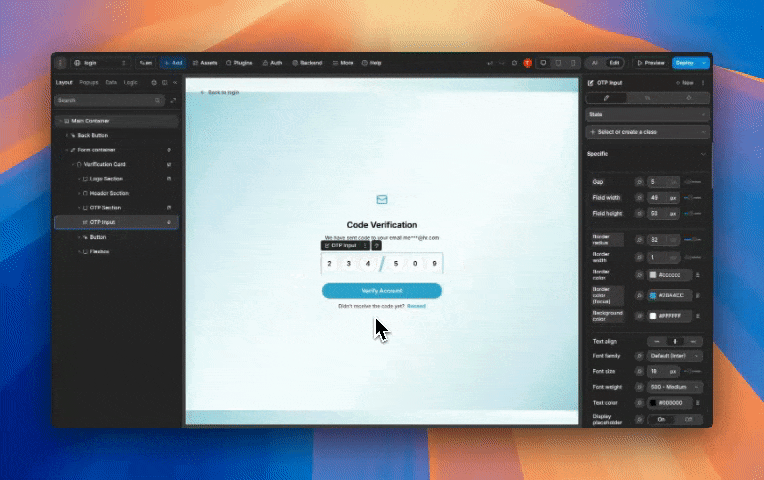764x480 pixels.
Task: Click the Back to login link on canvas
Action: pyautogui.click(x=220, y=92)
